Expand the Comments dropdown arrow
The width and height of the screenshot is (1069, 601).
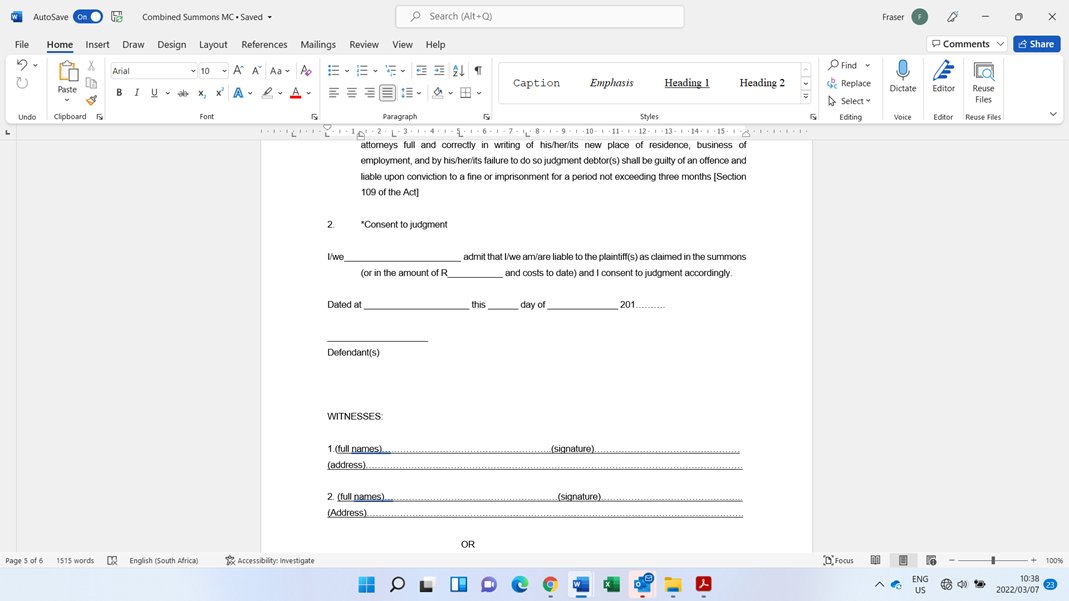[x=1000, y=44]
